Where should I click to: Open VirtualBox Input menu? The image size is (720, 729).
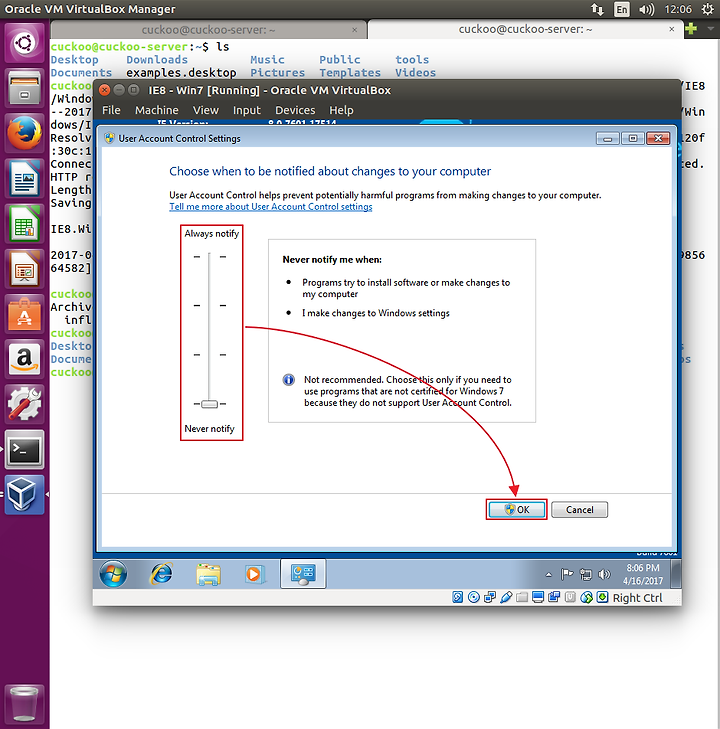(x=246, y=110)
